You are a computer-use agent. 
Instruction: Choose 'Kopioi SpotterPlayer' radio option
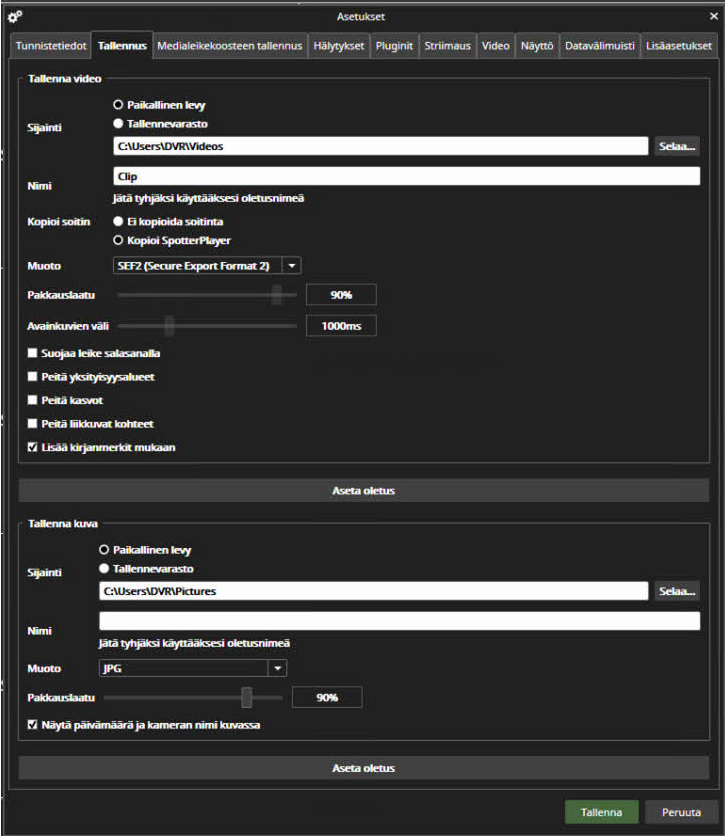click(118, 241)
